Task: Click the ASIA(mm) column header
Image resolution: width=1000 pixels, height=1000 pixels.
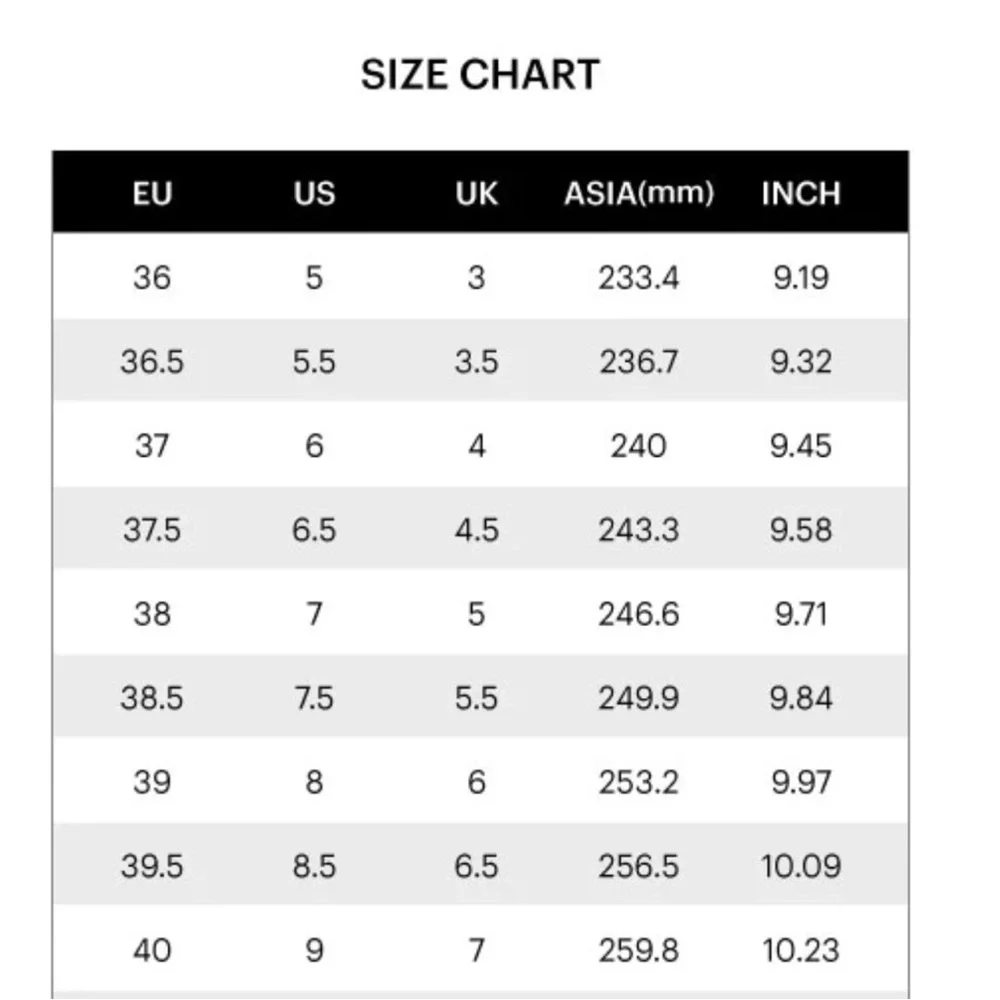Action: 639,193
